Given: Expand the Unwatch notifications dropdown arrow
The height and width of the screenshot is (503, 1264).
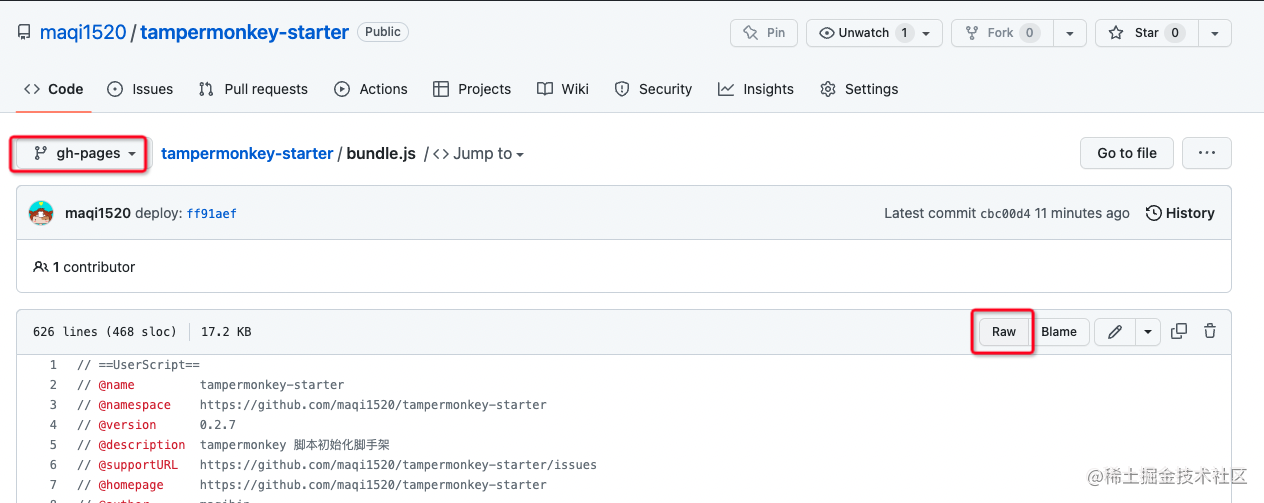Looking at the screenshot, I should [927, 33].
